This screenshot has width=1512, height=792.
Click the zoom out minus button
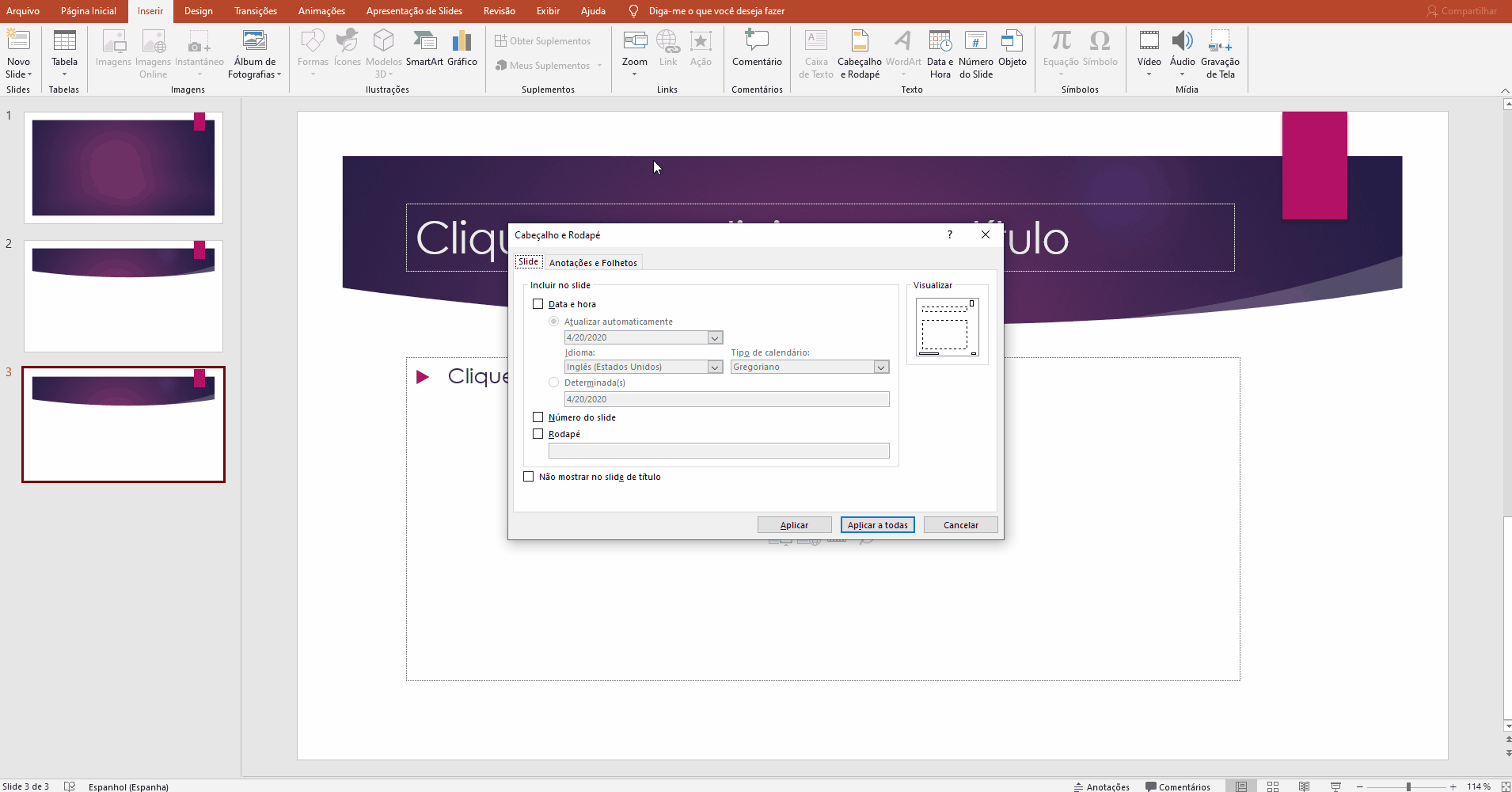click(1360, 786)
